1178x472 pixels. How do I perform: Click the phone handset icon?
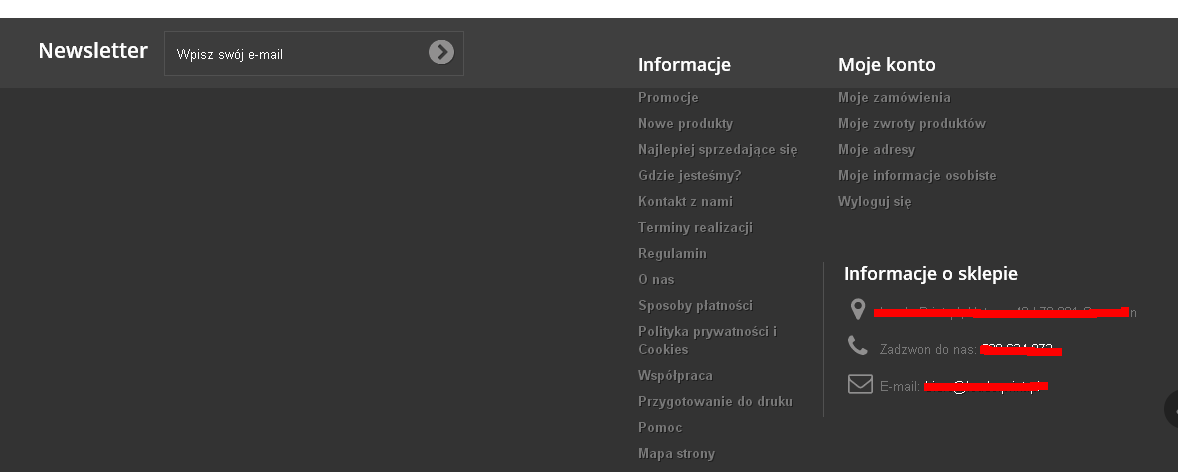[858, 346]
